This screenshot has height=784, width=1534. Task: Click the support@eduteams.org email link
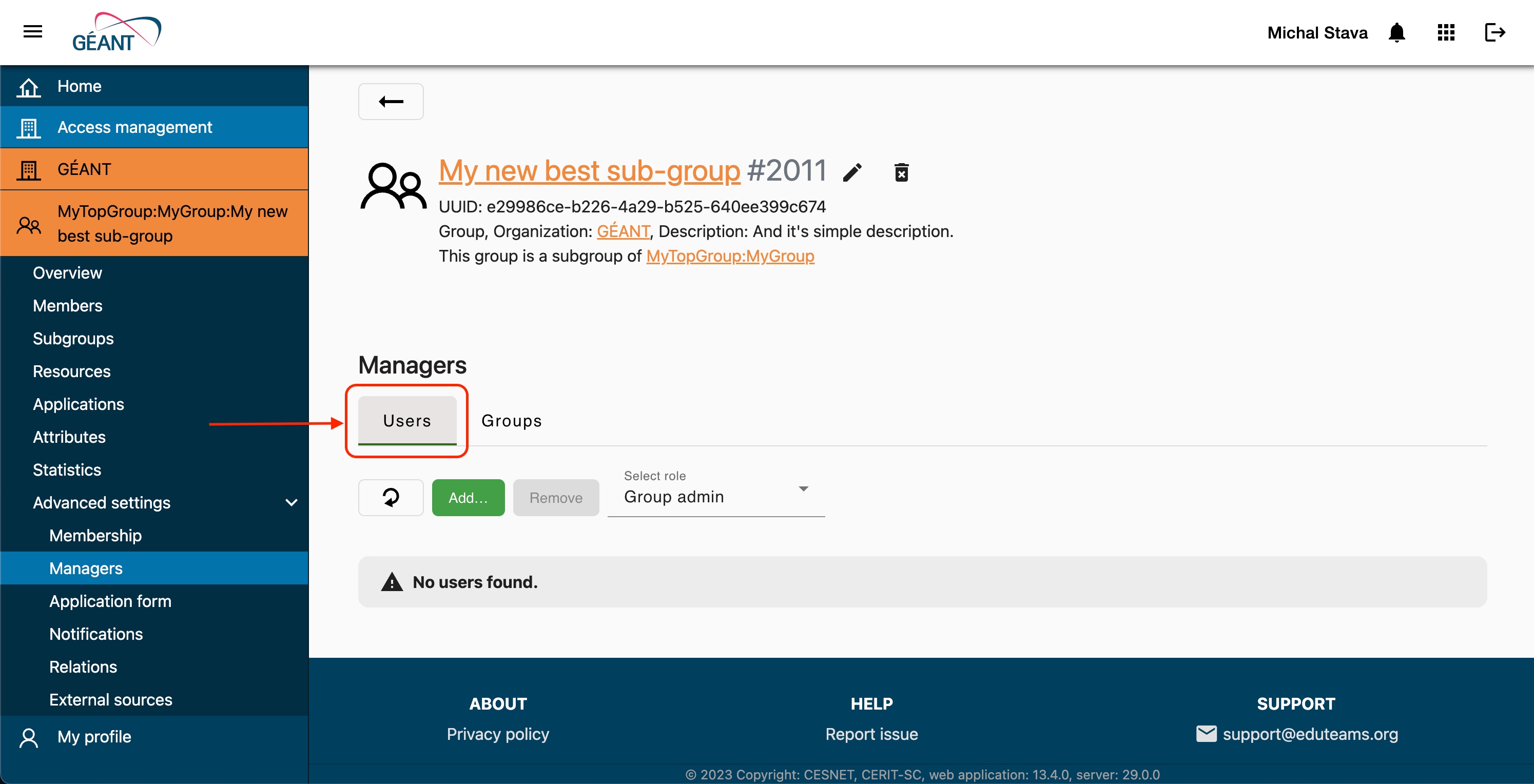tap(1310, 734)
